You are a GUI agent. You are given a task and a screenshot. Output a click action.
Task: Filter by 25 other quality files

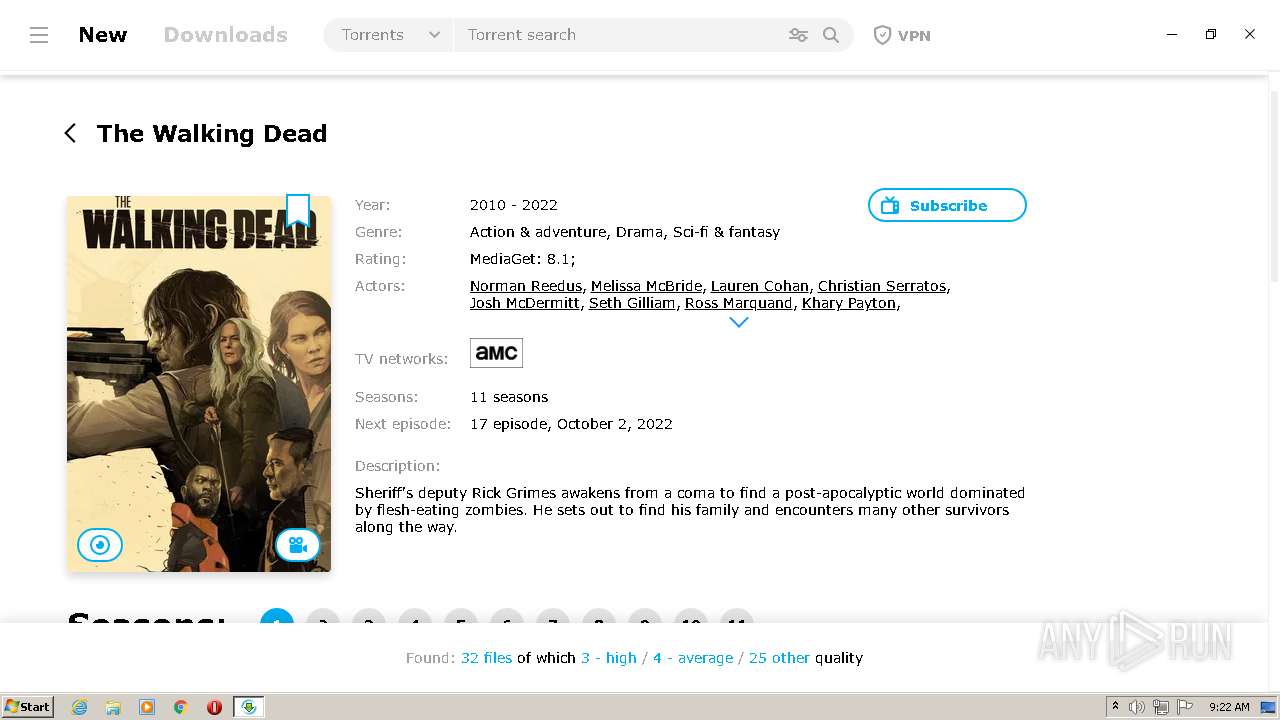779,658
